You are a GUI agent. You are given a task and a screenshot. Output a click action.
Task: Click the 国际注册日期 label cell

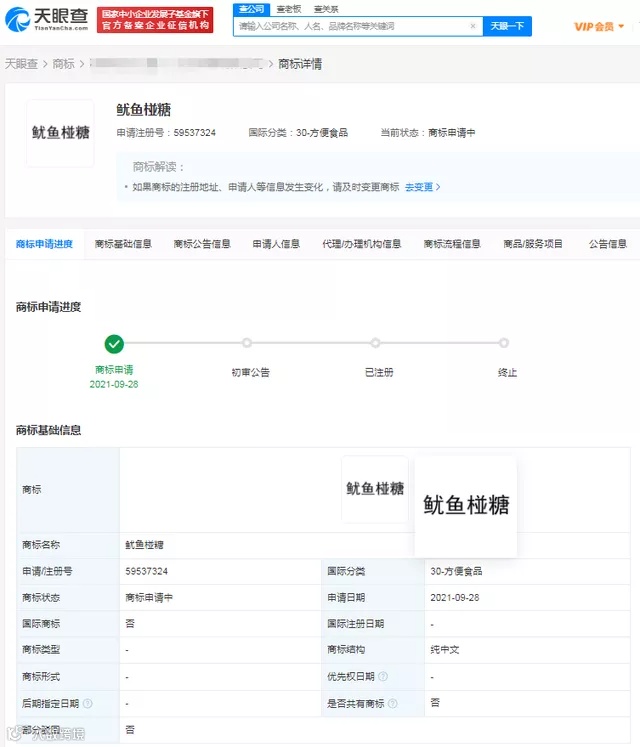point(373,624)
